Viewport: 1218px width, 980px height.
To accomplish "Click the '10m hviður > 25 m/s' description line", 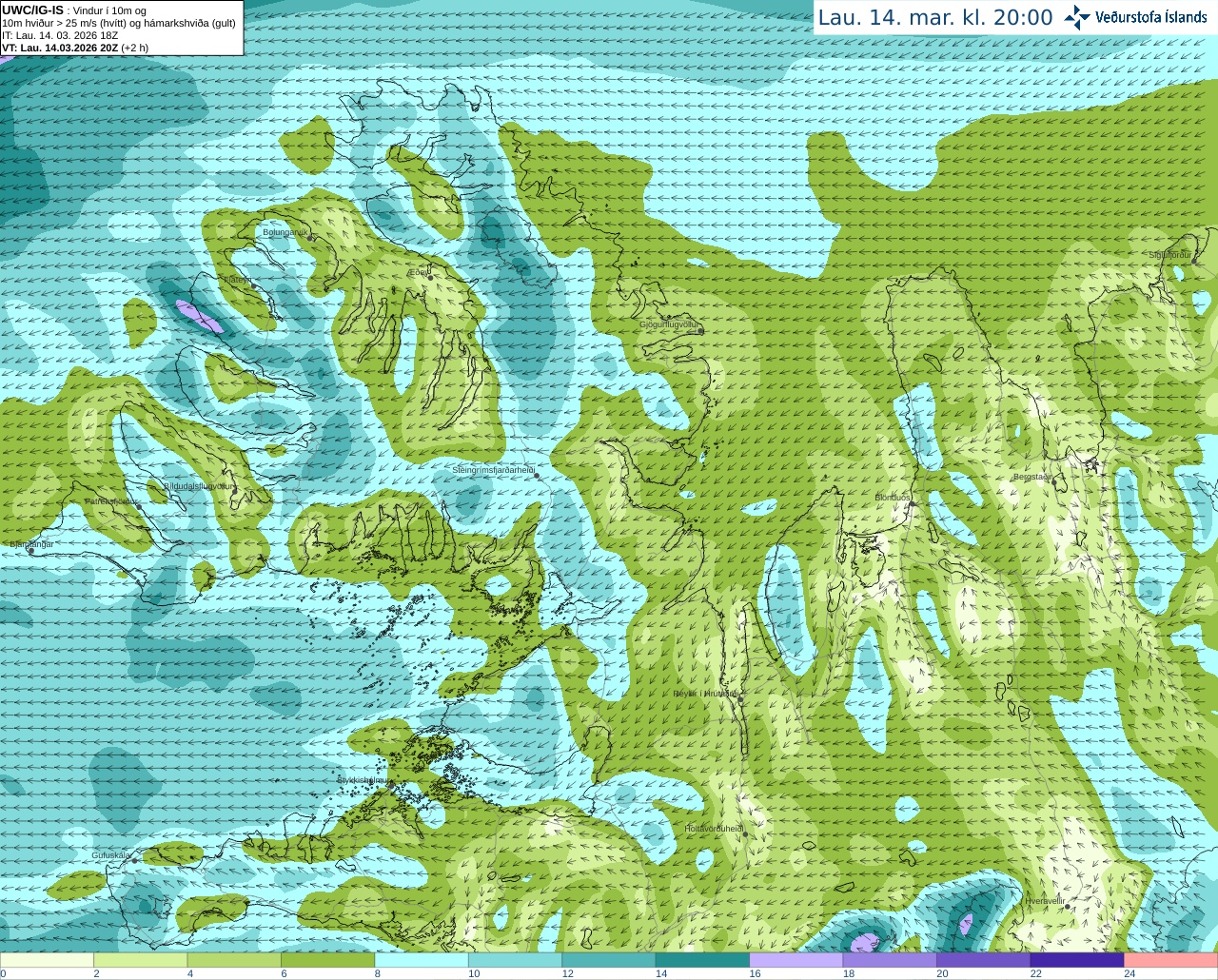I will (119, 23).
